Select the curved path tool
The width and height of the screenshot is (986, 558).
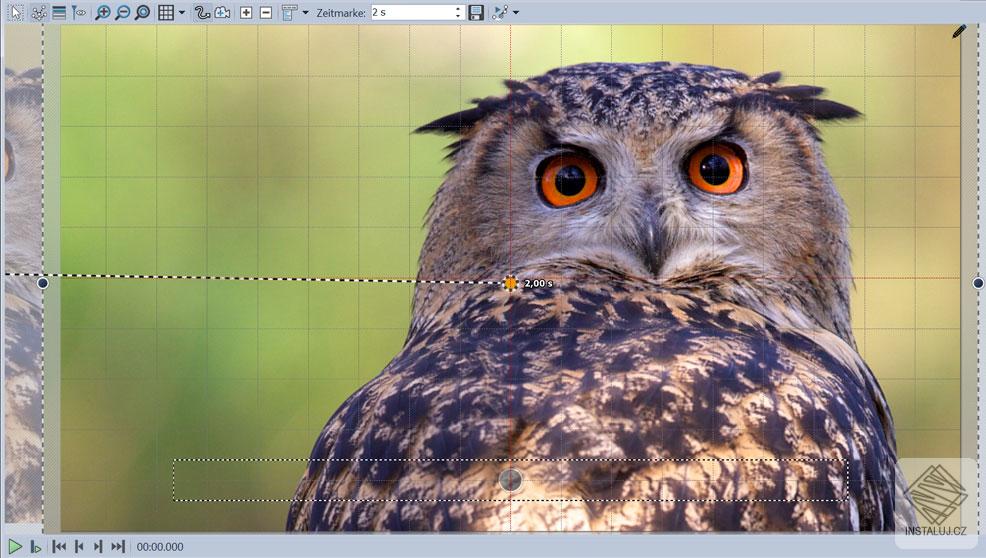point(202,13)
